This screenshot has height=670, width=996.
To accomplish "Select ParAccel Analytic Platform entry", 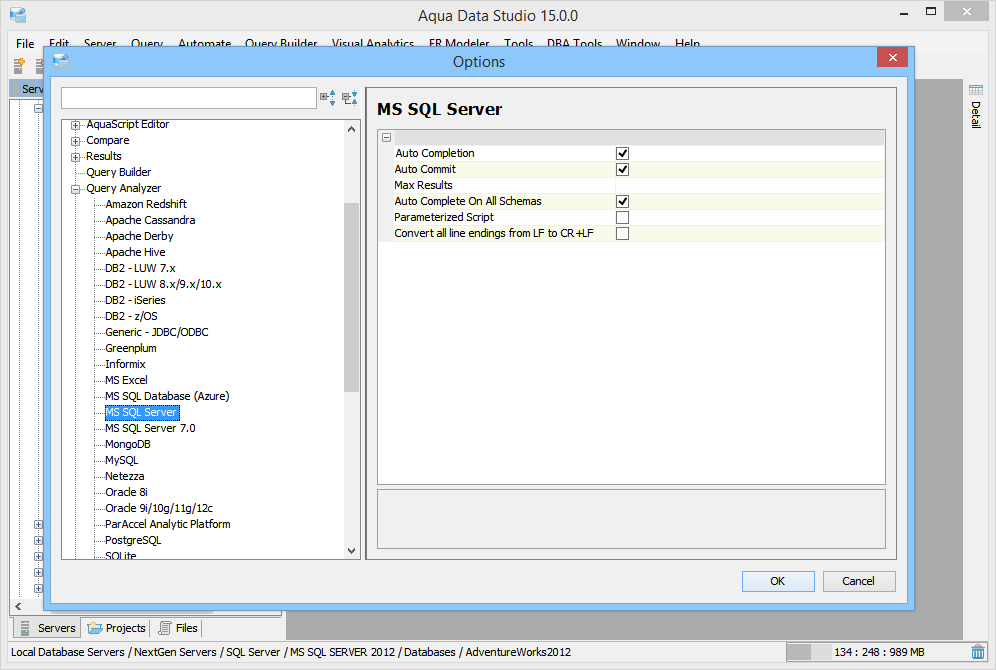I will [168, 524].
